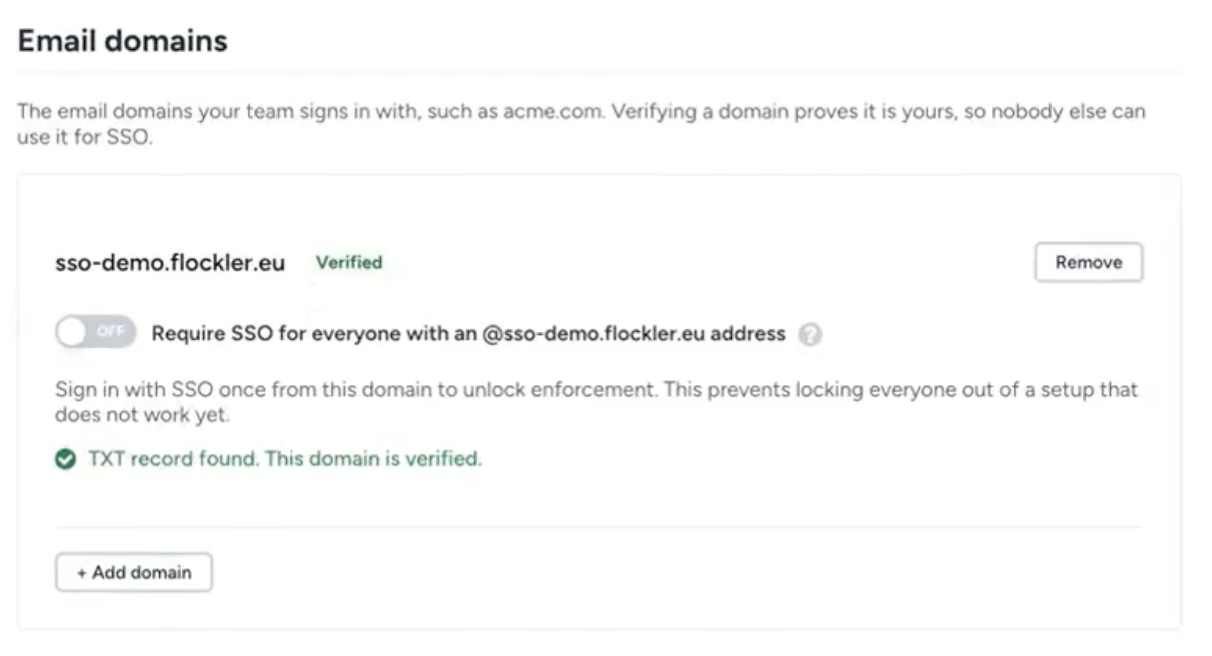The width and height of the screenshot is (1212, 656).
Task: Add a new email domain
Action: point(134,573)
